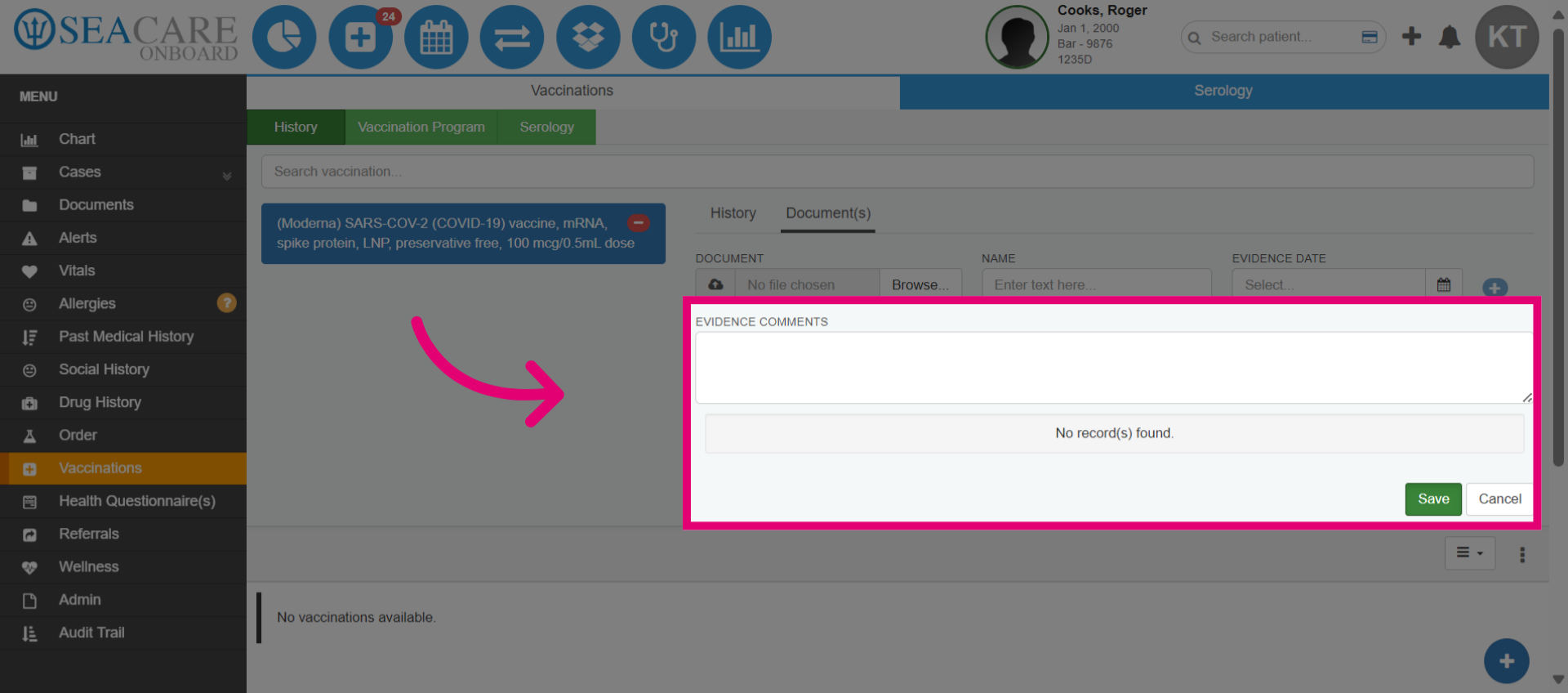This screenshot has height=693, width=1568.
Task: Click the Search patient field
Action: pyautogui.click(x=1282, y=37)
